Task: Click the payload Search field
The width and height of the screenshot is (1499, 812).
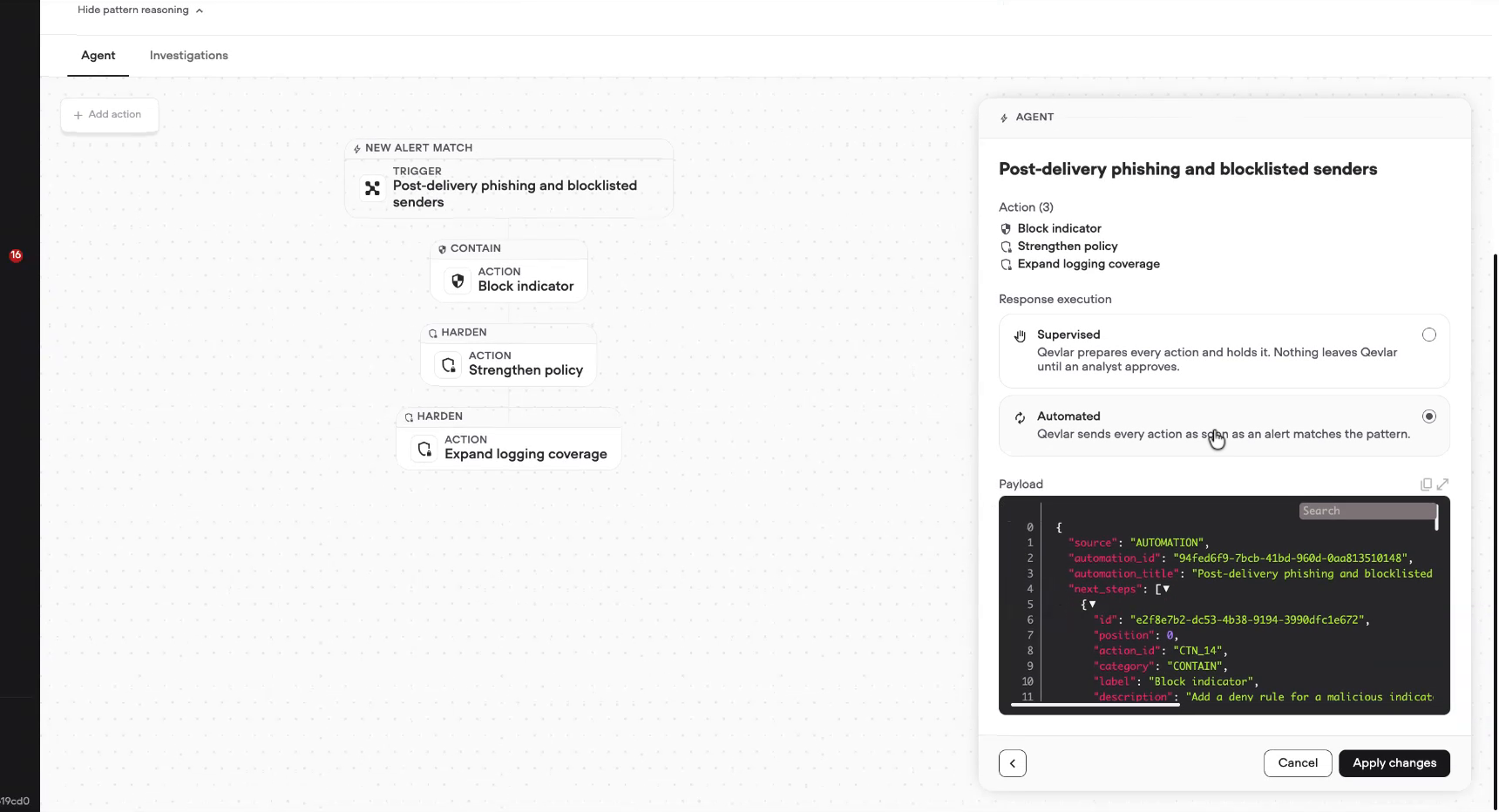Action: 1367,511
